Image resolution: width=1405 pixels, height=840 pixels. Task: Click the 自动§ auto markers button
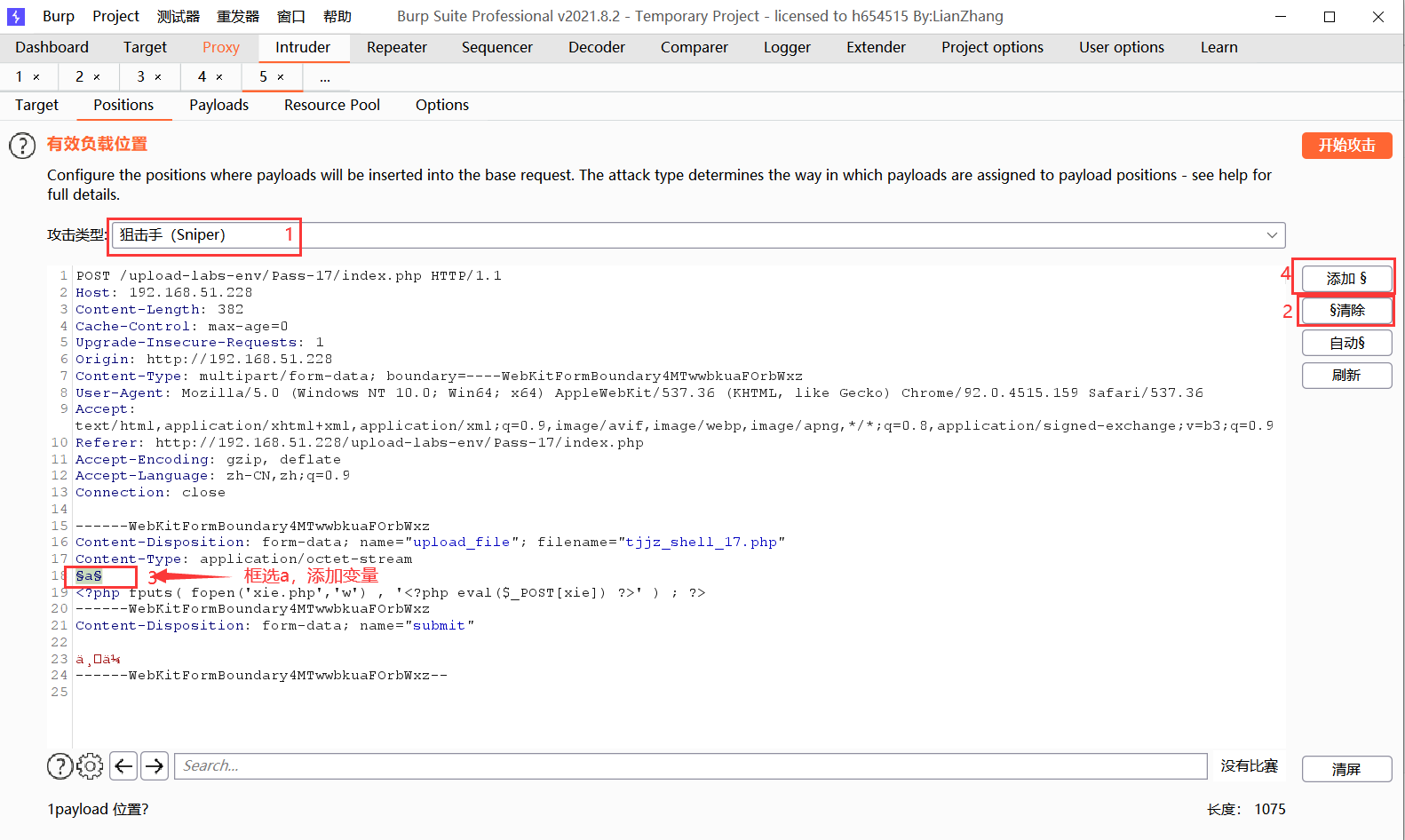point(1346,343)
